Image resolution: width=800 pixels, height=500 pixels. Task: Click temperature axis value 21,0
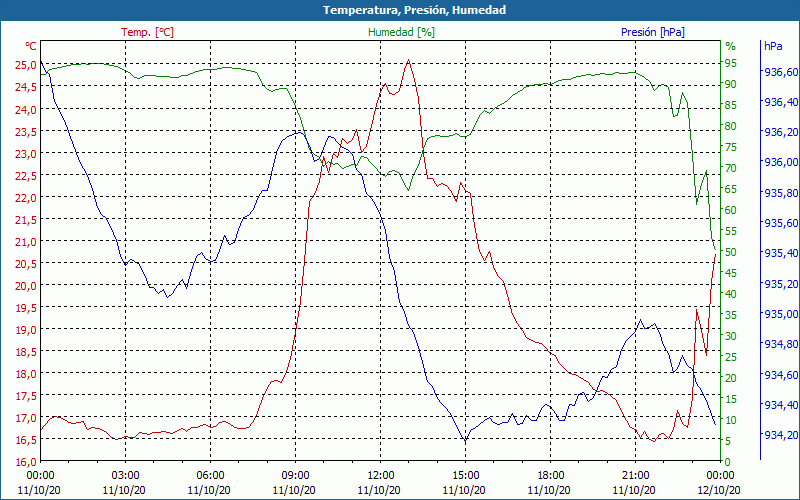click(26, 241)
